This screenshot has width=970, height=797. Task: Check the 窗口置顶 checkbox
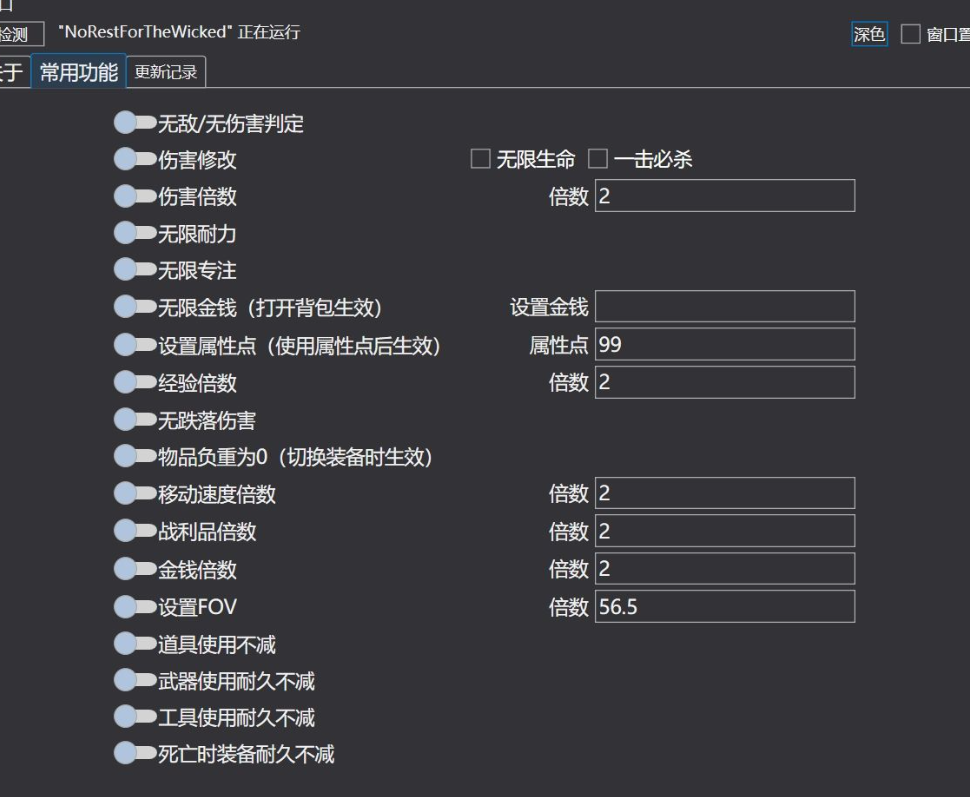click(x=910, y=34)
